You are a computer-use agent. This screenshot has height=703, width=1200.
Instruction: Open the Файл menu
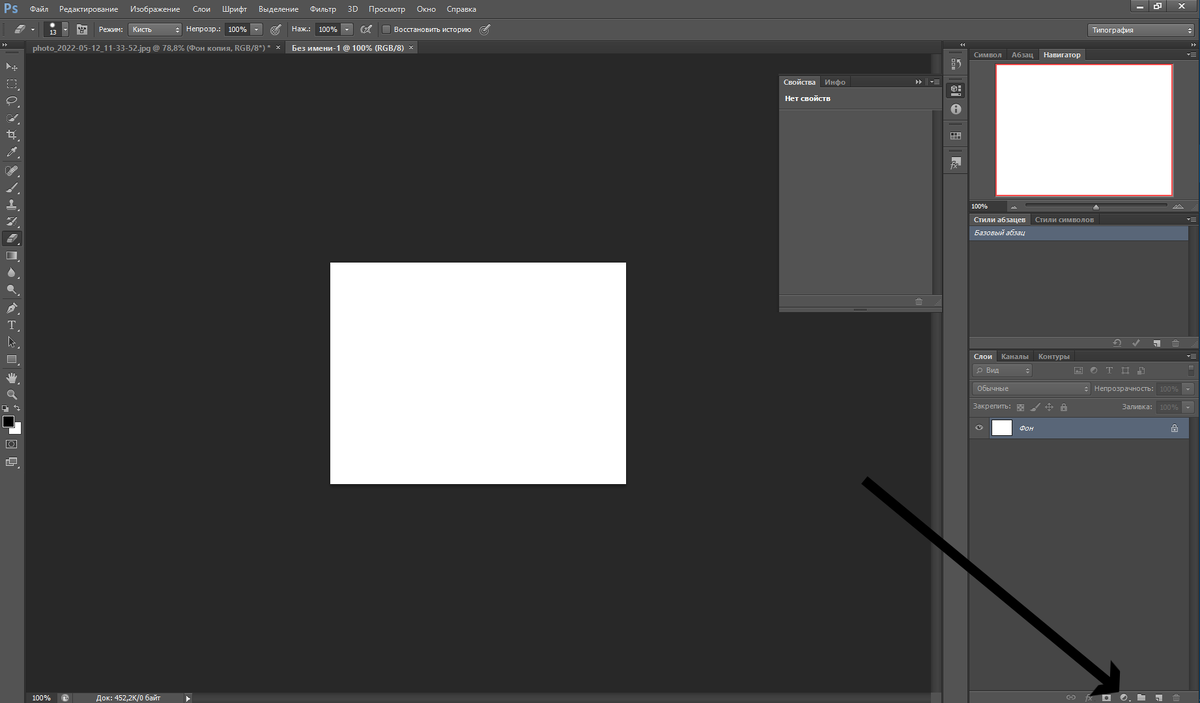[x=39, y=9]
